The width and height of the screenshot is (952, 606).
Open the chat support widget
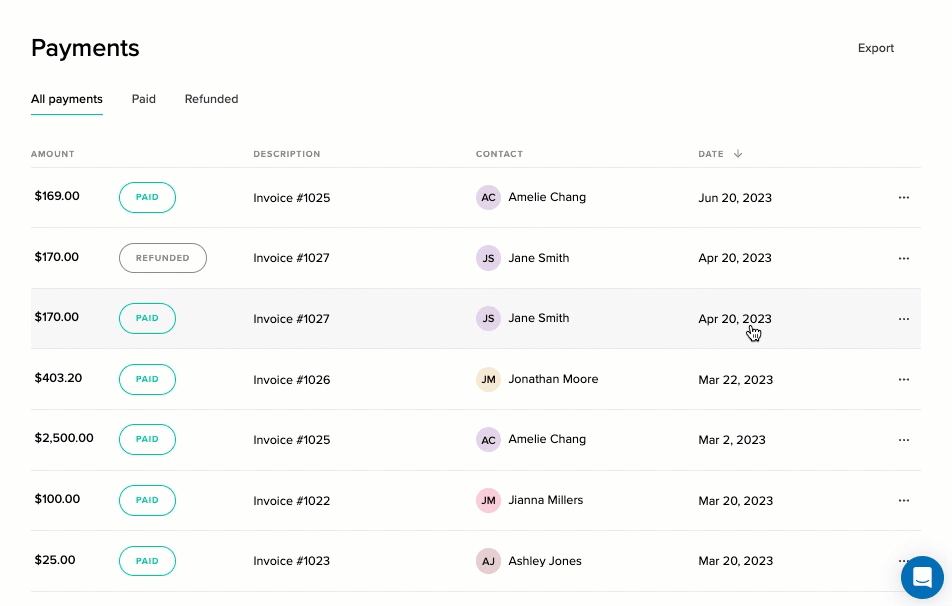[x=922, y=577]
